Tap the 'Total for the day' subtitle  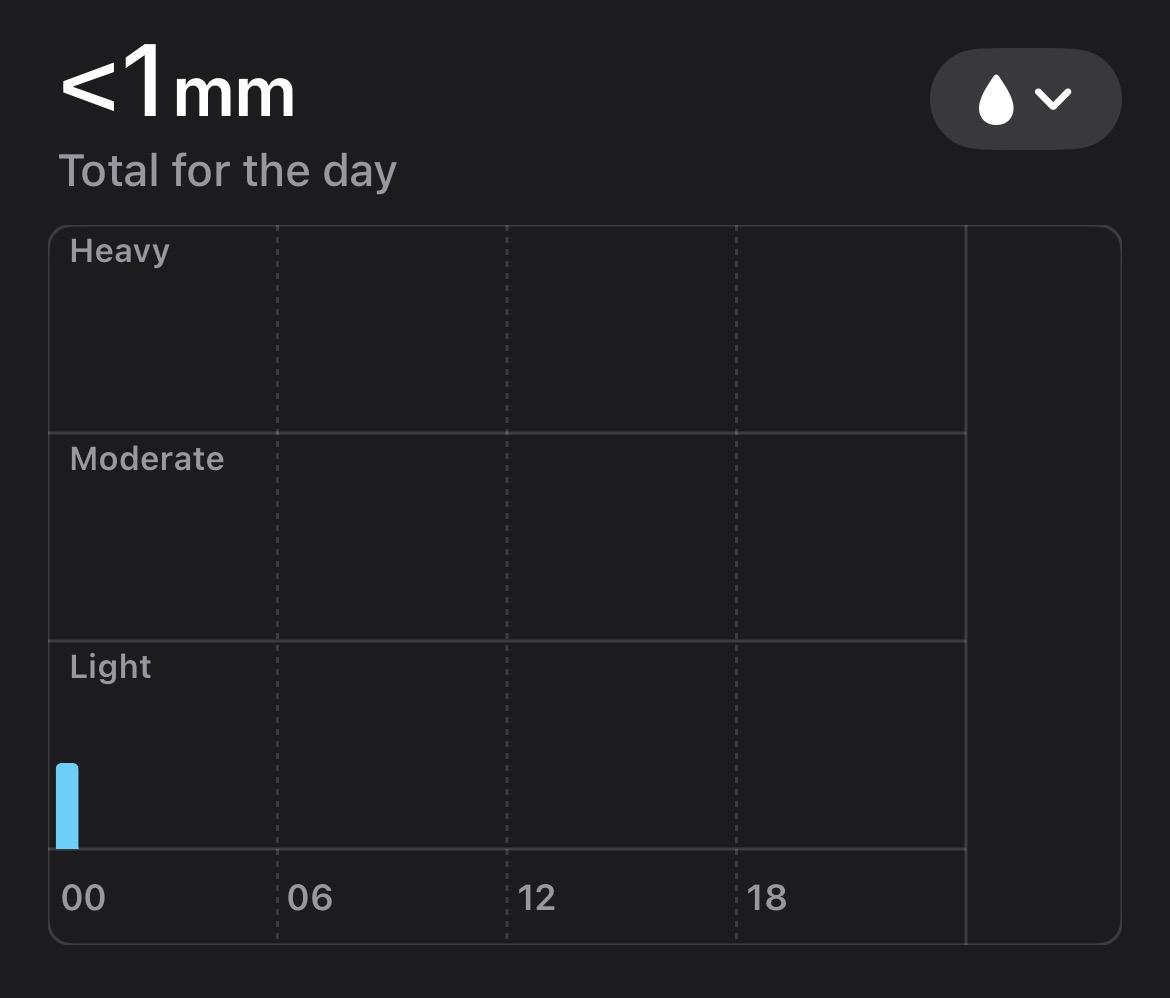tap(228, 171)
